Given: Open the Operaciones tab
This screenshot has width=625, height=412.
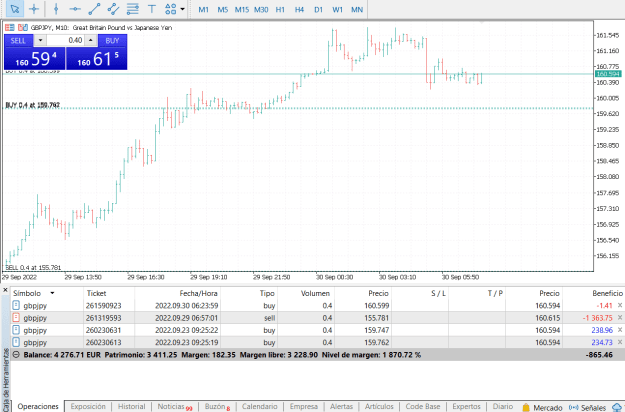Looking at the screenshot, I should point(38,406).
